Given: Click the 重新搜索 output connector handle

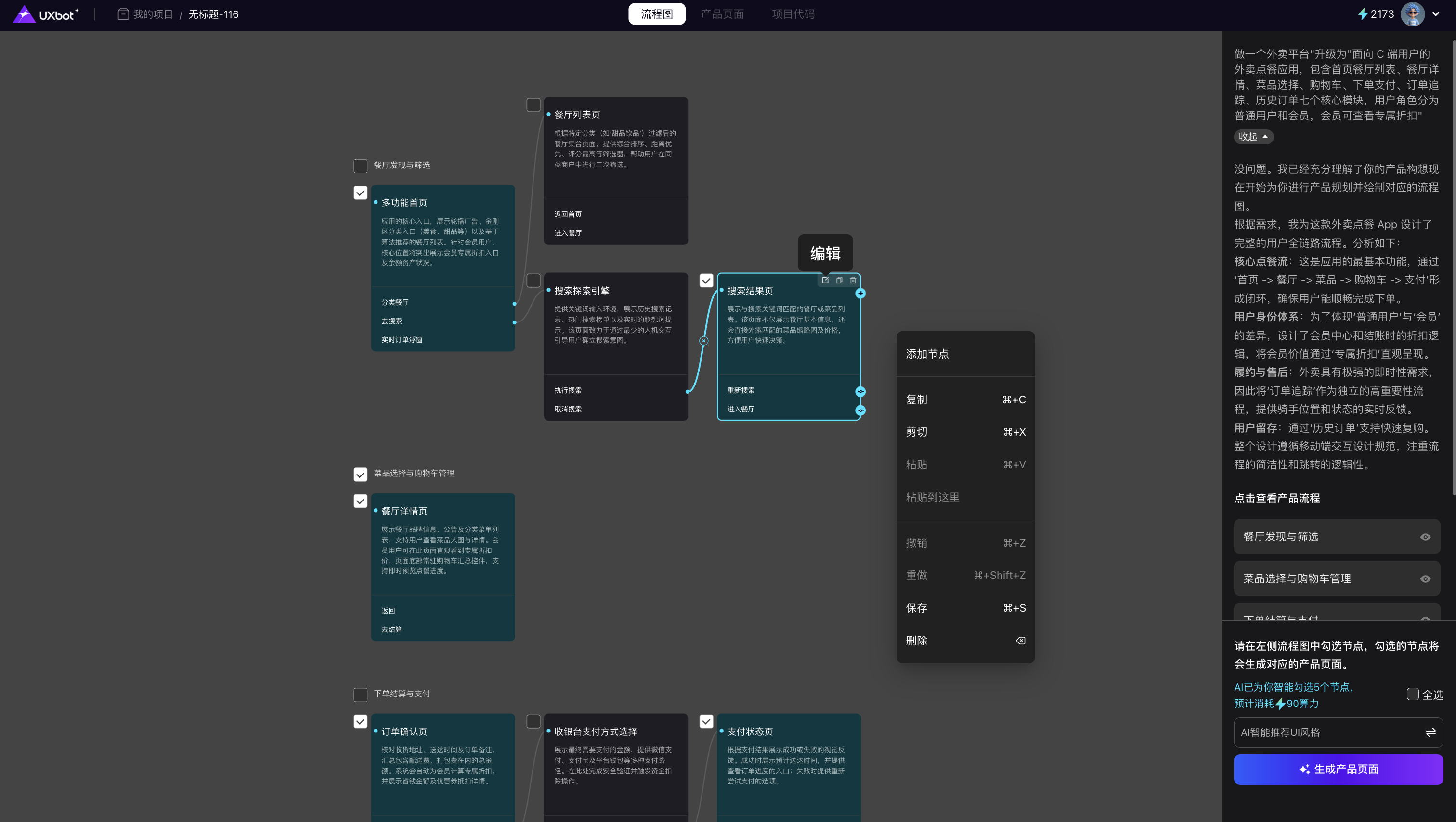Looking at the screenshot, I should (x=860, y=392).
